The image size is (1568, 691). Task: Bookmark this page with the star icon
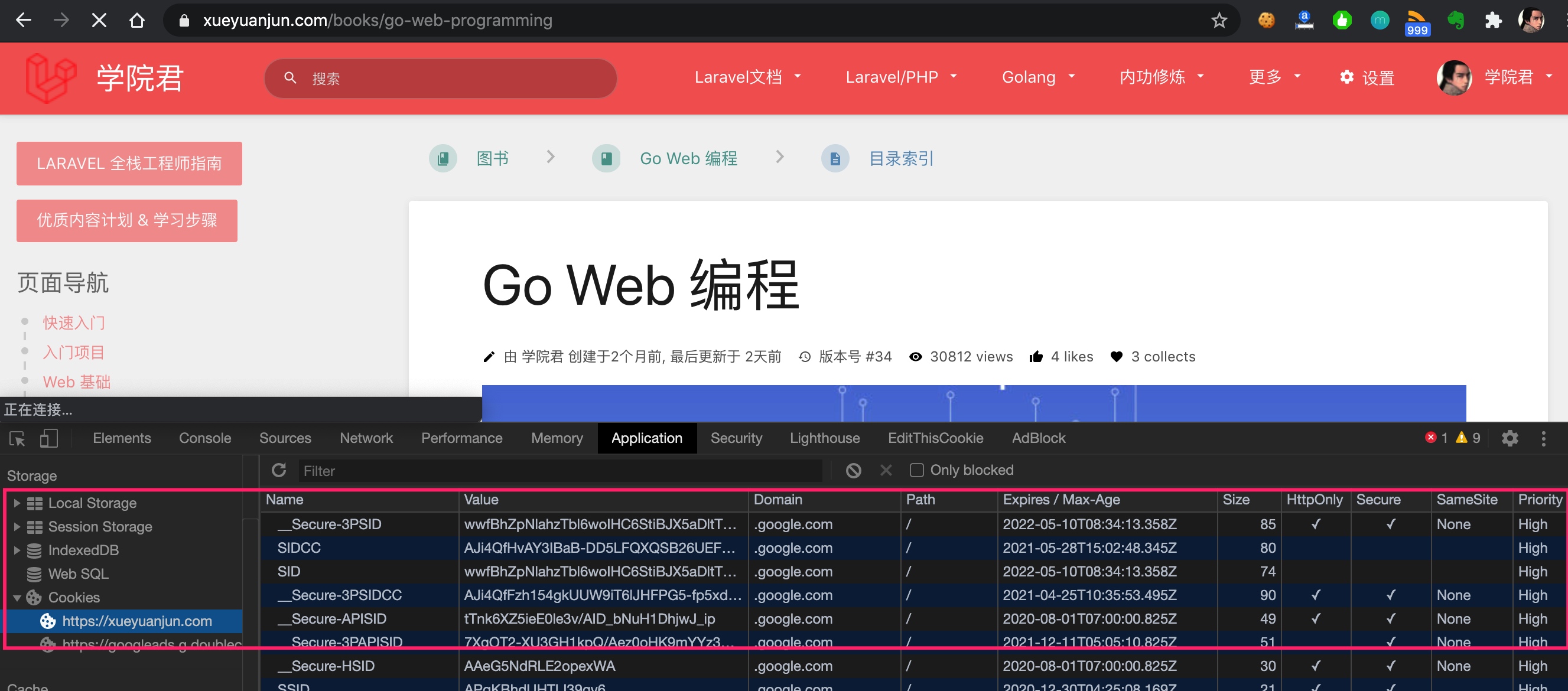(1219, 20)
